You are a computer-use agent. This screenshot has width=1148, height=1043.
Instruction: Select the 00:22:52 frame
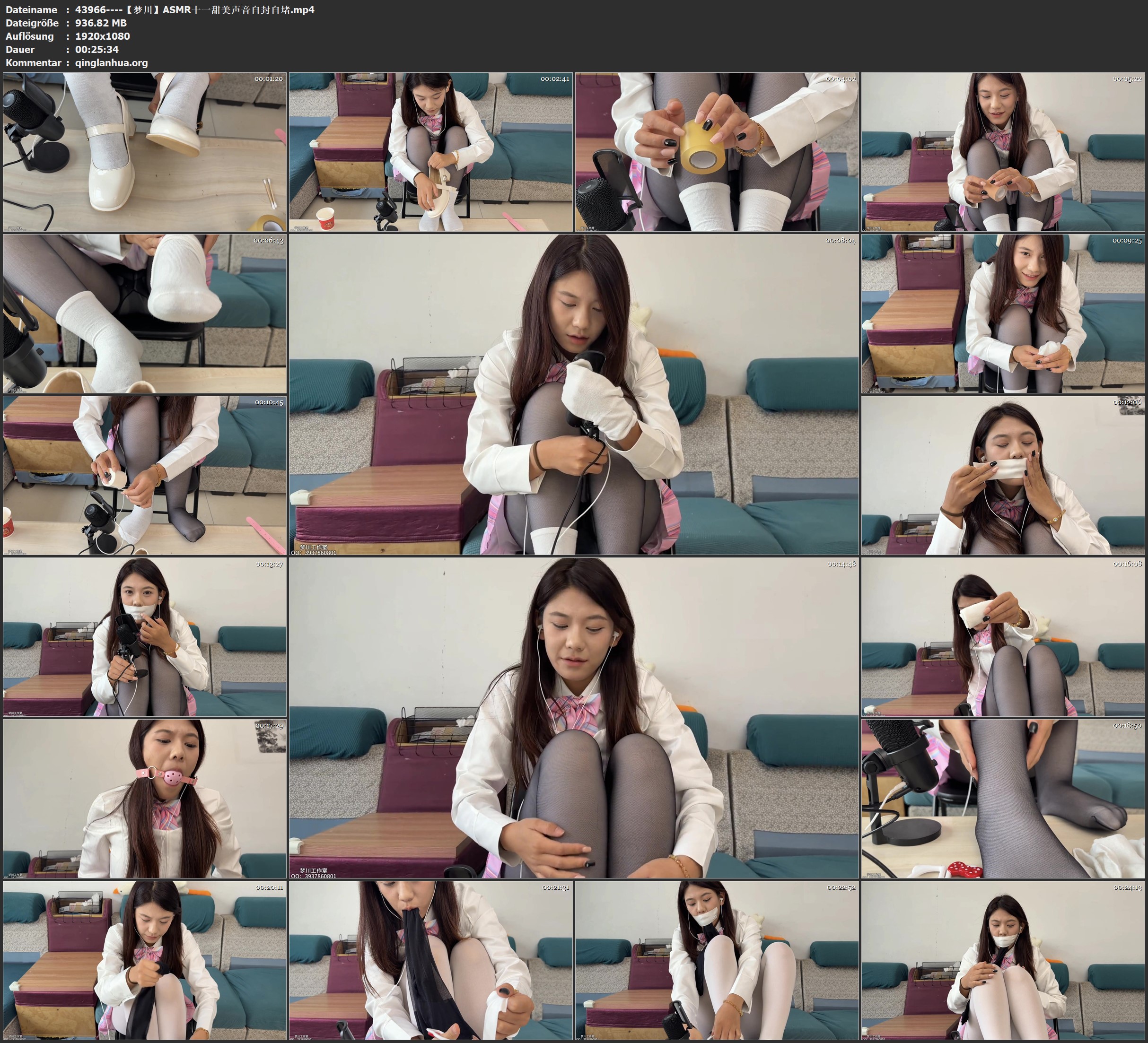coord(716,960)
